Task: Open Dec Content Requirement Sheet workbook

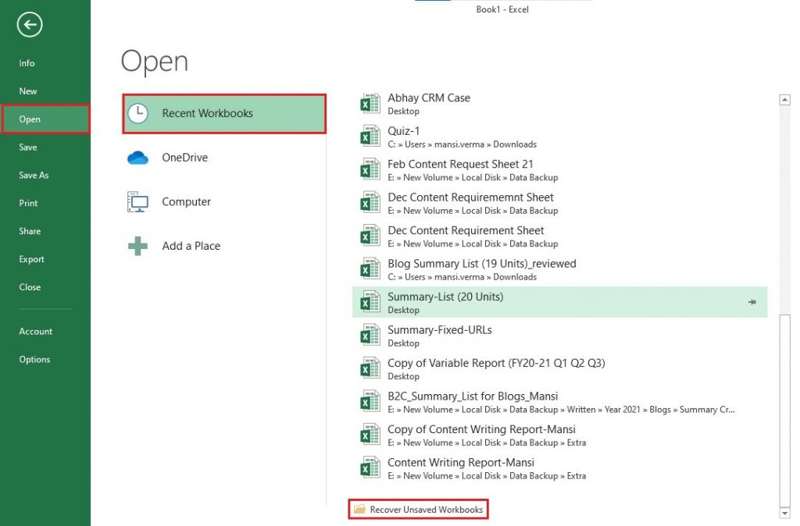Action: (560, 236)
